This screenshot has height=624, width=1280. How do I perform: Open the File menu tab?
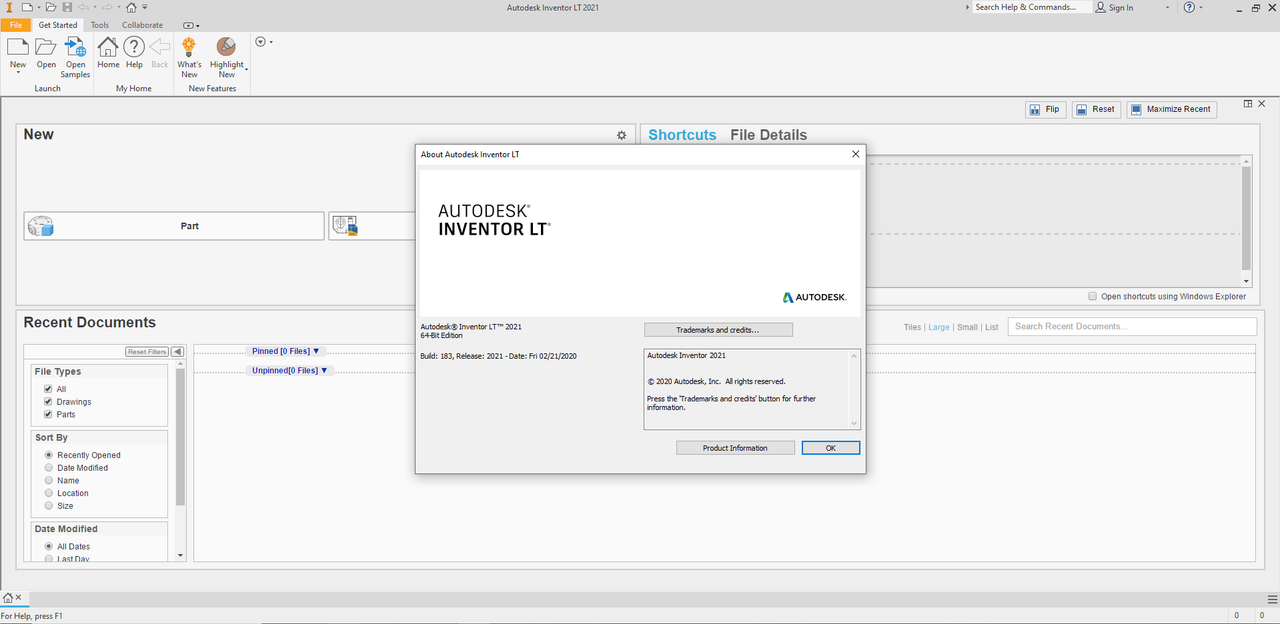(x=15, y=25)
